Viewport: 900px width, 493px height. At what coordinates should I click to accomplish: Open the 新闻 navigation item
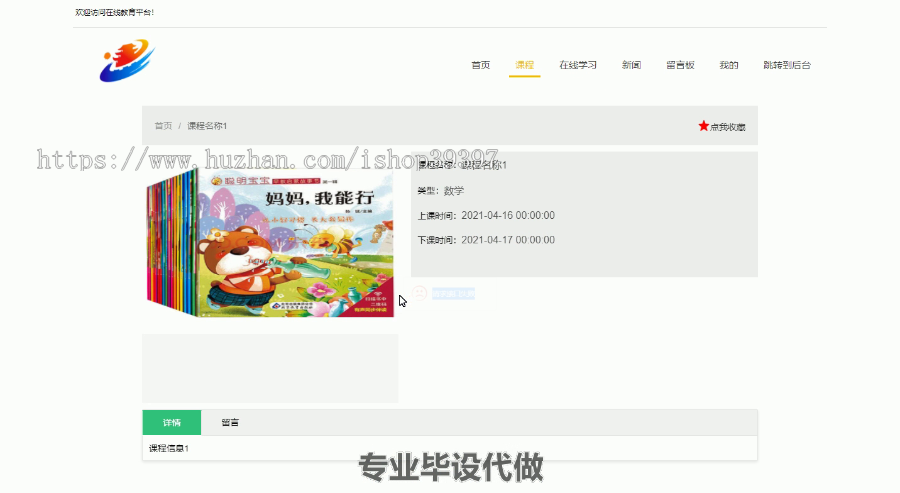[x=631, y=65]
